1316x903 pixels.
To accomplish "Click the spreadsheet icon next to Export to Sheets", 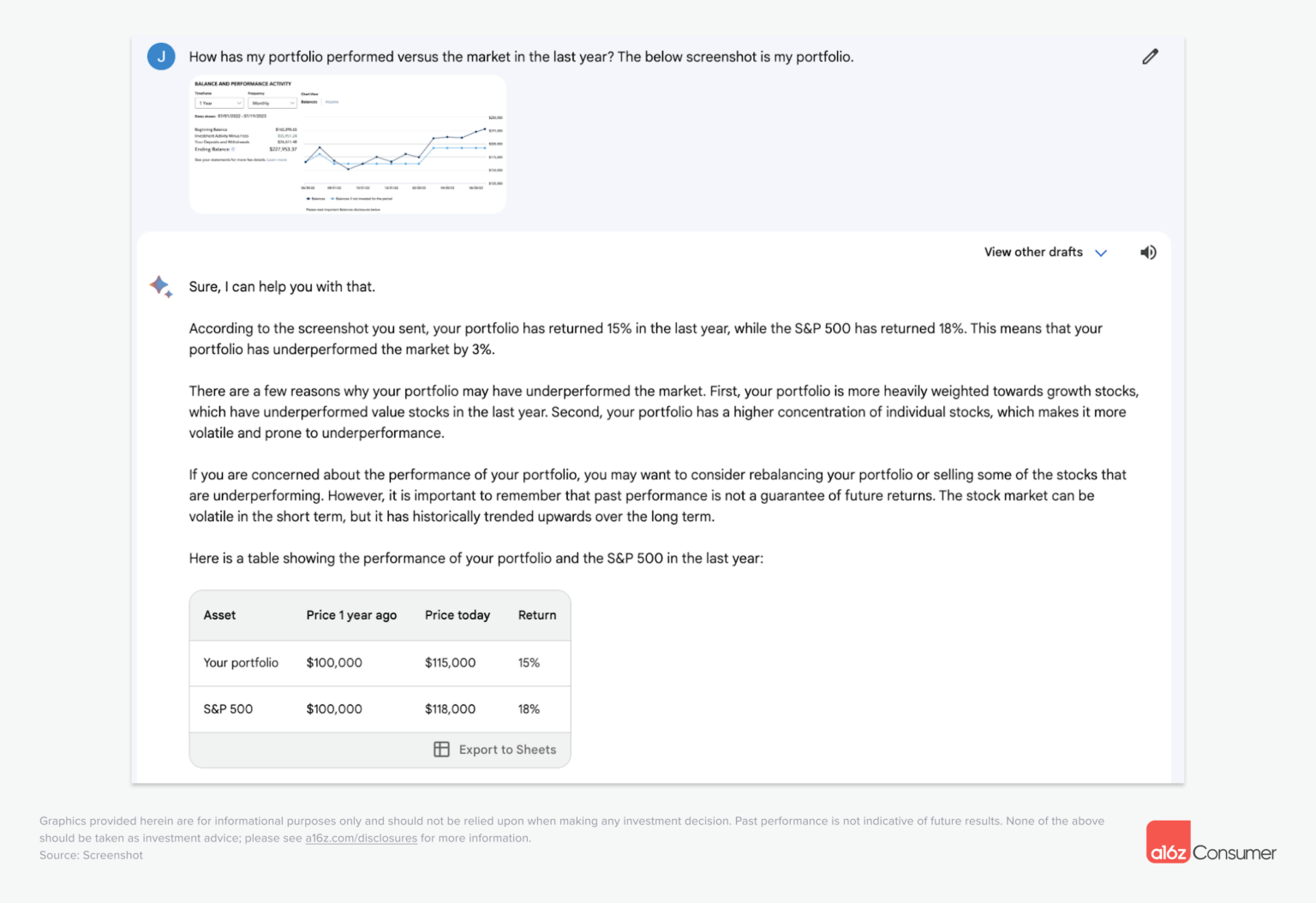I will pyautogui.click(x=441, y=749).
